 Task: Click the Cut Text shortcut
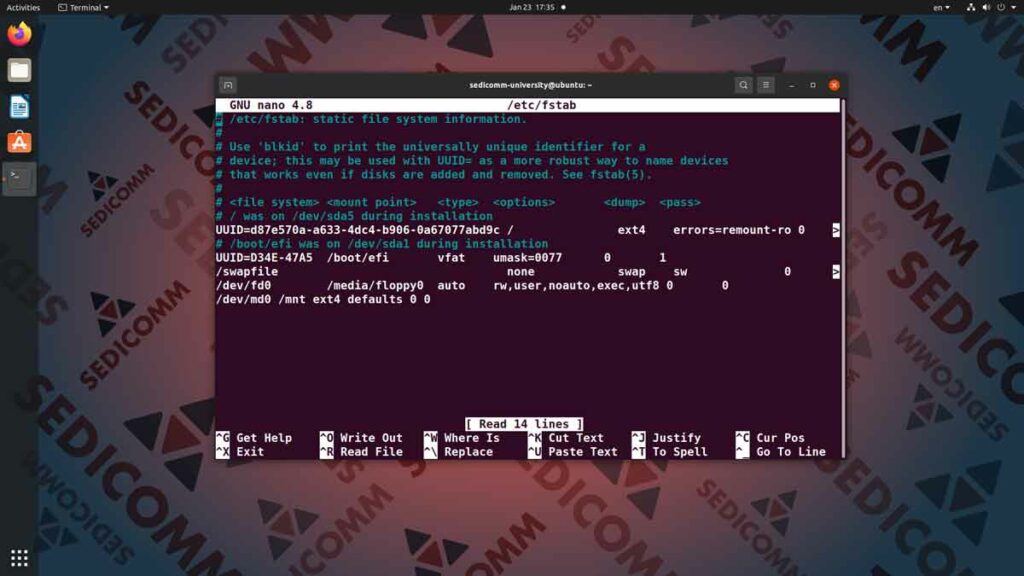566,438
